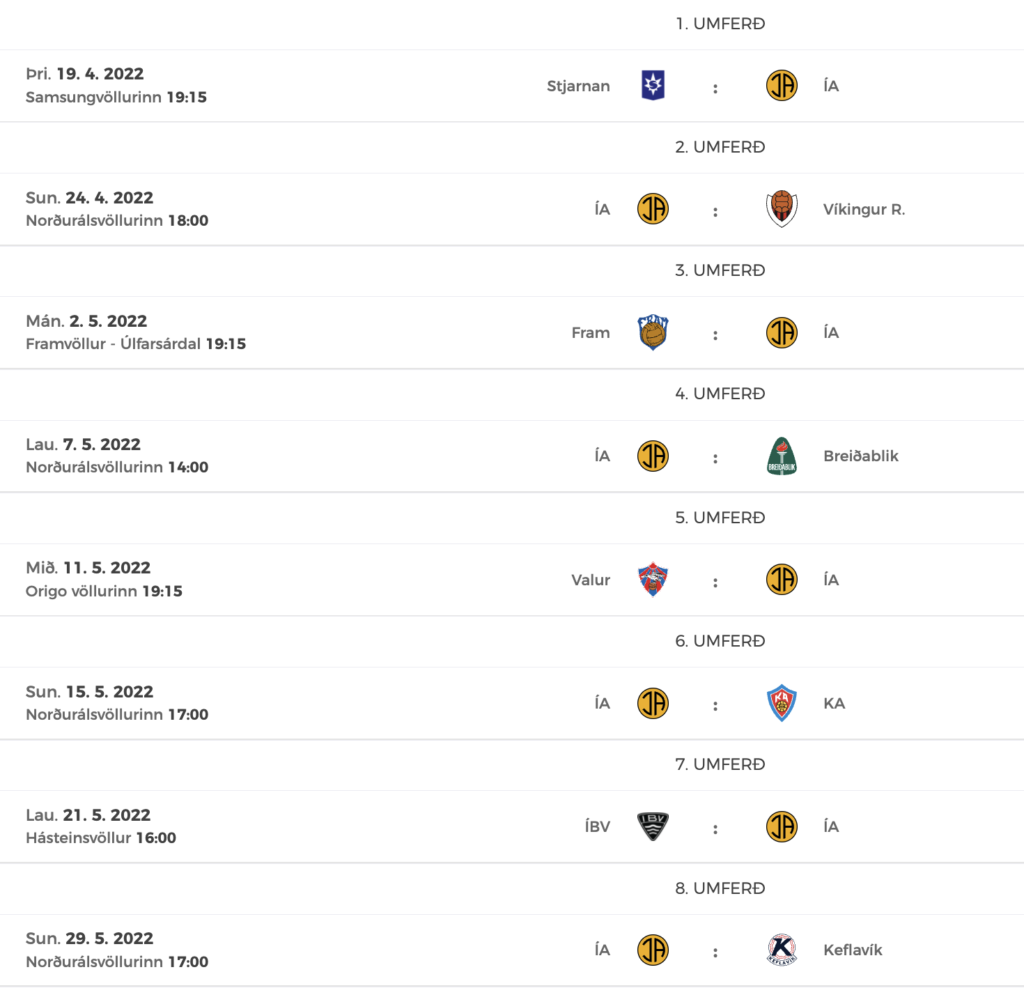Click the Valur club crest
The image size is (1024, 988).
[652, 579]
